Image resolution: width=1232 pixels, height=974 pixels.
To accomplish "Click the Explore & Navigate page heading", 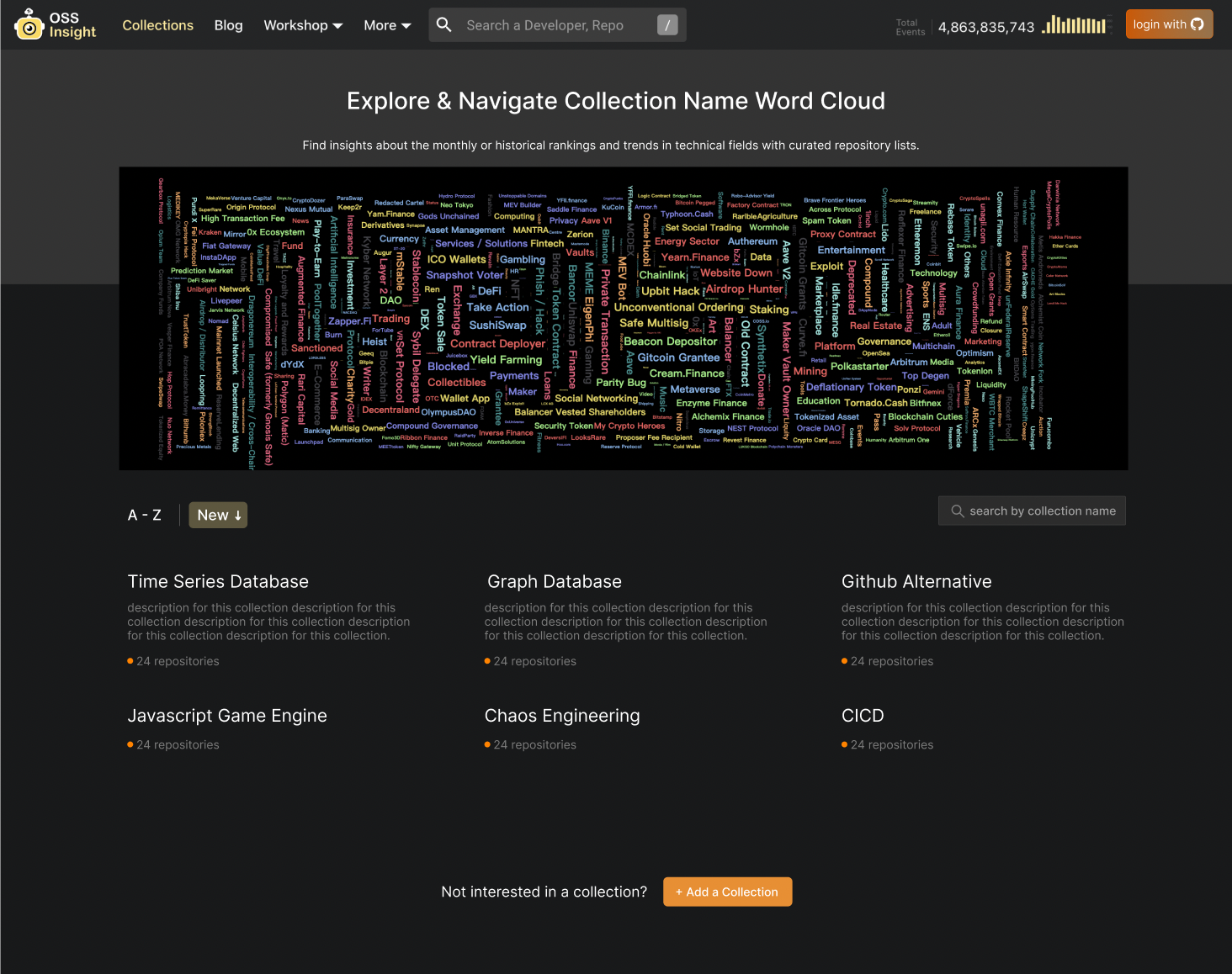I will coord(616,101).
